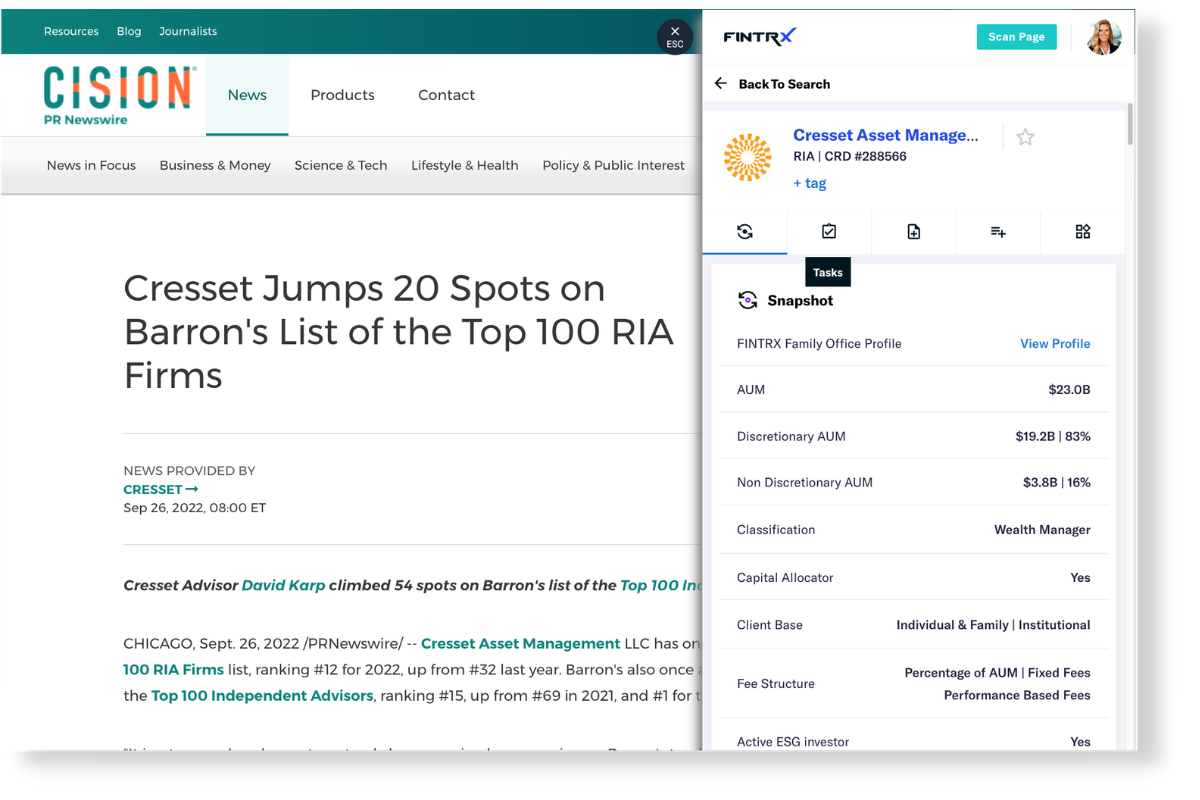Click the Snapshot section heading text

point(800,300)
